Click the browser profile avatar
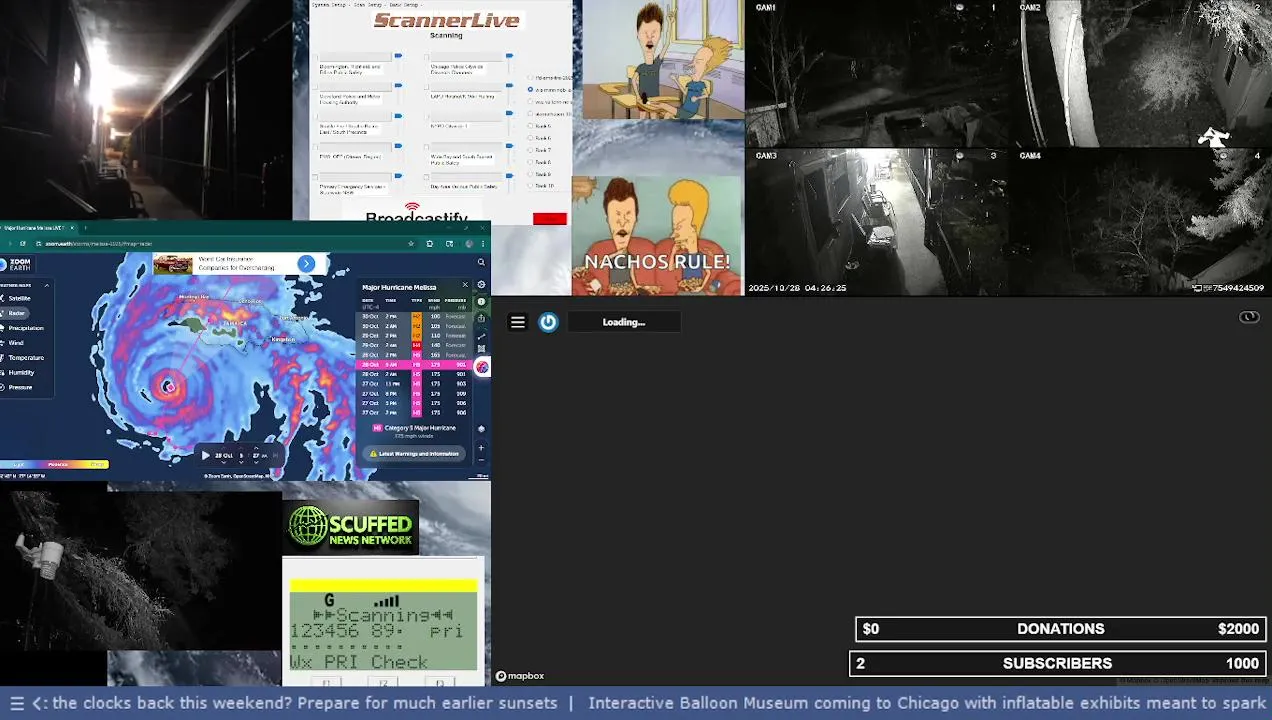 469,243
